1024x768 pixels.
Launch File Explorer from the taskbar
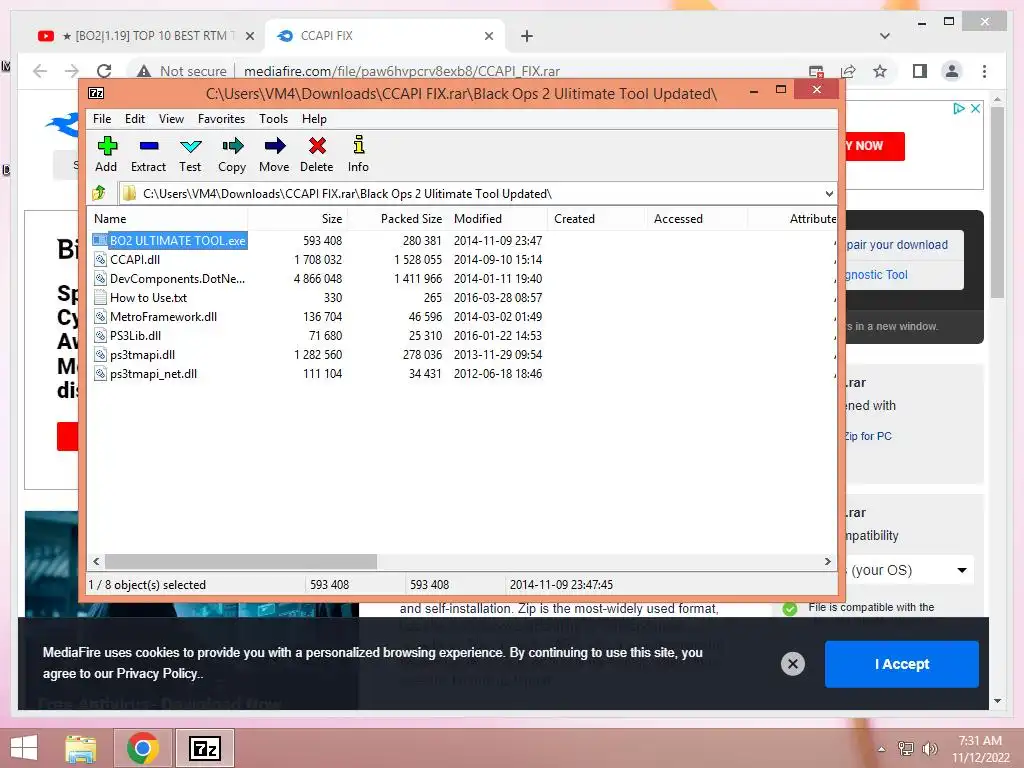pyautogui.click(x=80, y=748)
